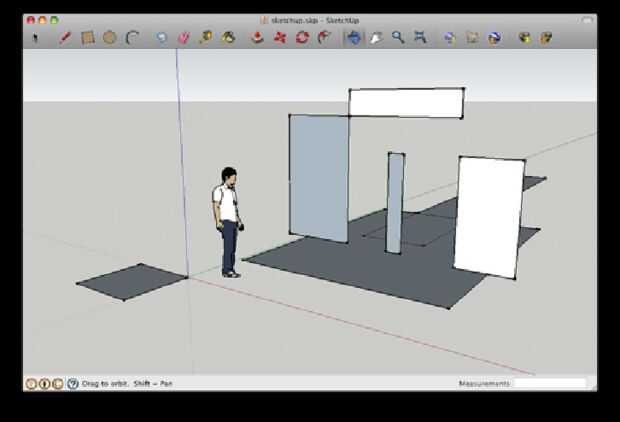Click the standing man figure in the model
This screenshot has height=422, width=620.
click(x=228, y=223)
